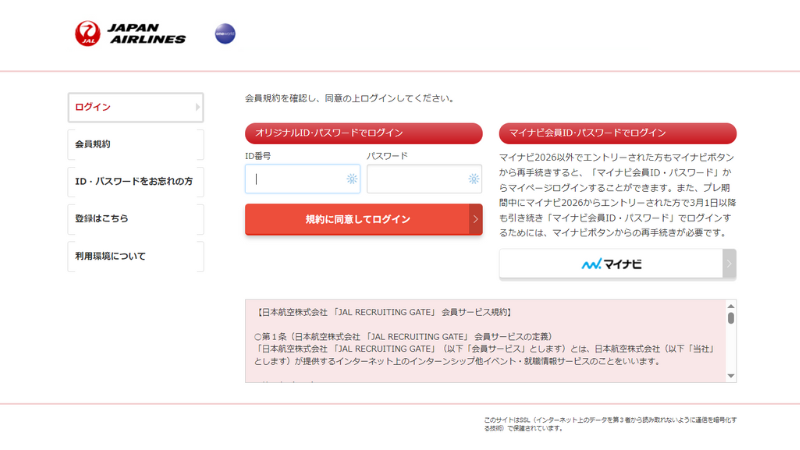The width and height of the screenshot is (800, 450).
Task: Focus the パスワード input field
Action: (424, 179)
